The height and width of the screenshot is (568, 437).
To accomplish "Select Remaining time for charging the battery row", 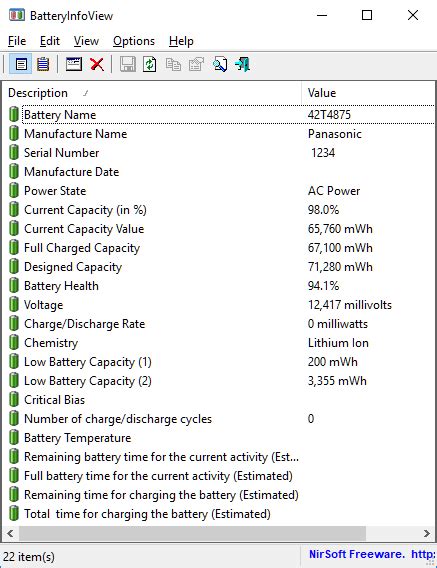I will coord(218,494).
